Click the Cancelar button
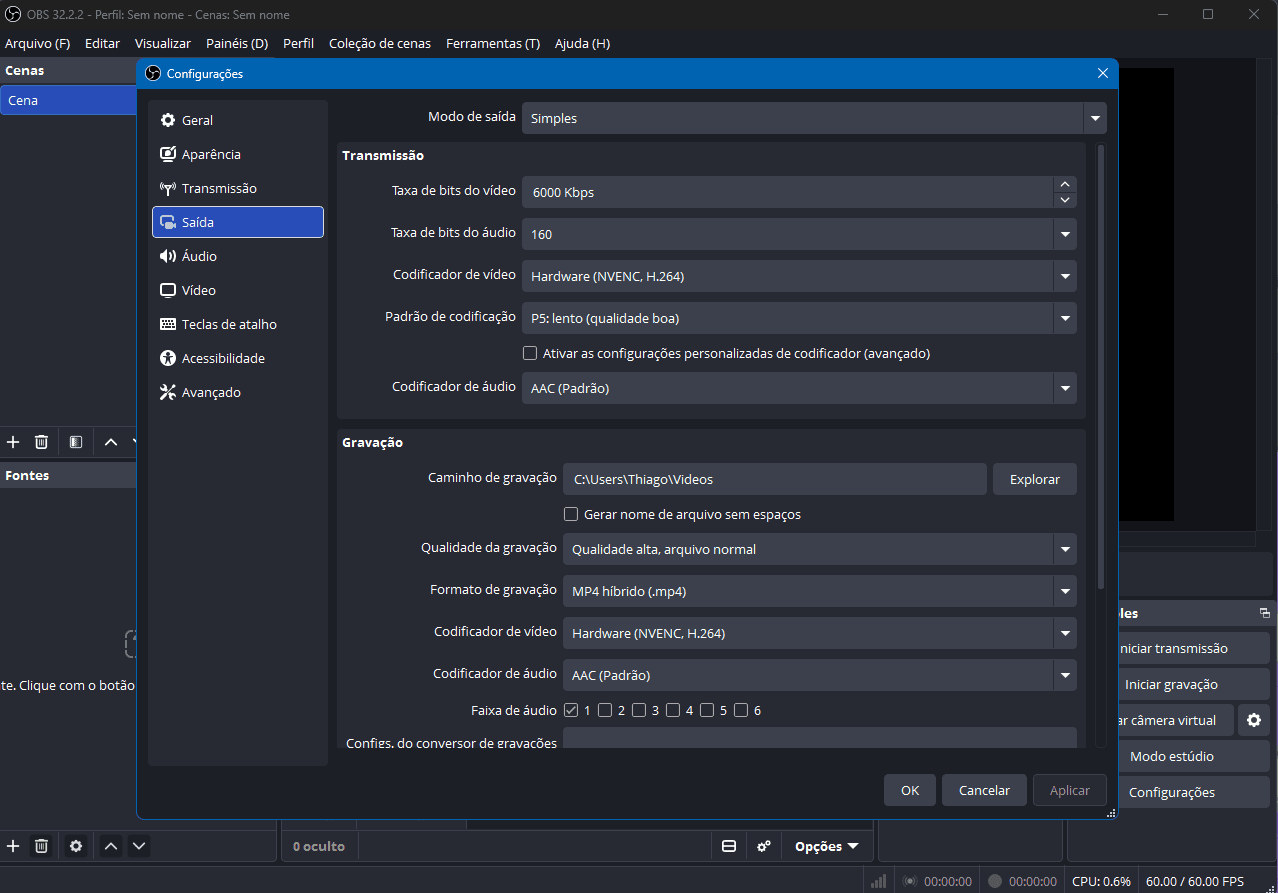The height and width of the screenshot is (893, 1278). 984,790
